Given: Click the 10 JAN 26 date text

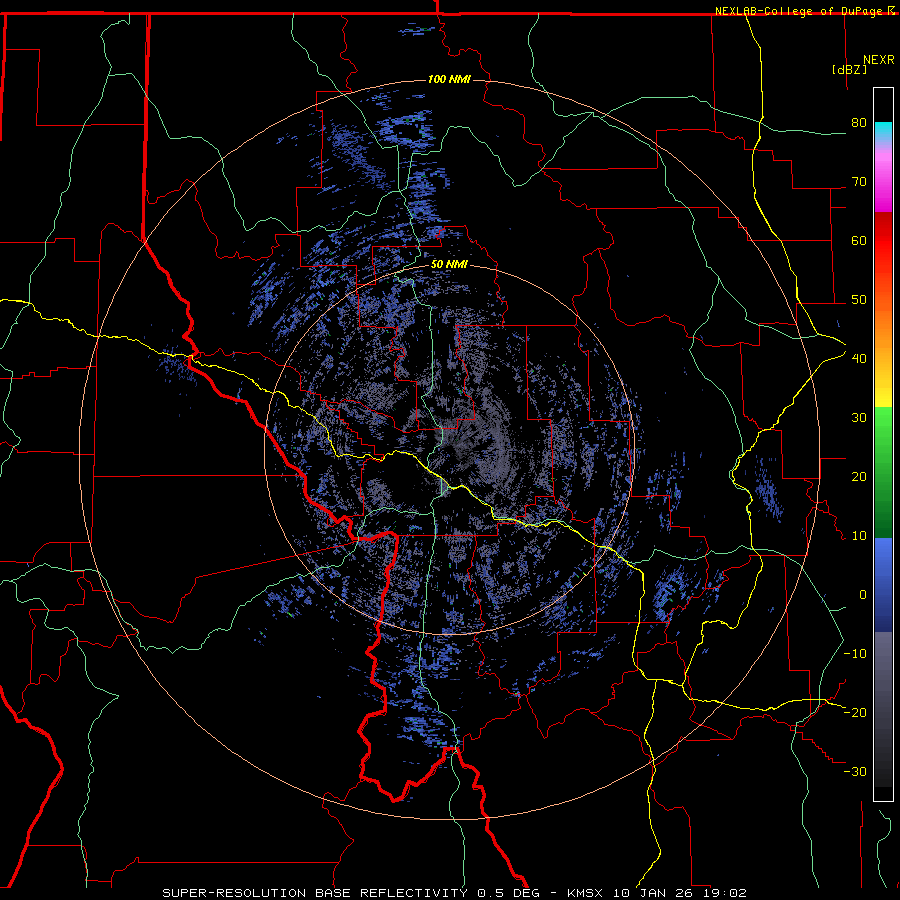Looking at the screenshot, I should pyautogui.click(x=653, y=893).
